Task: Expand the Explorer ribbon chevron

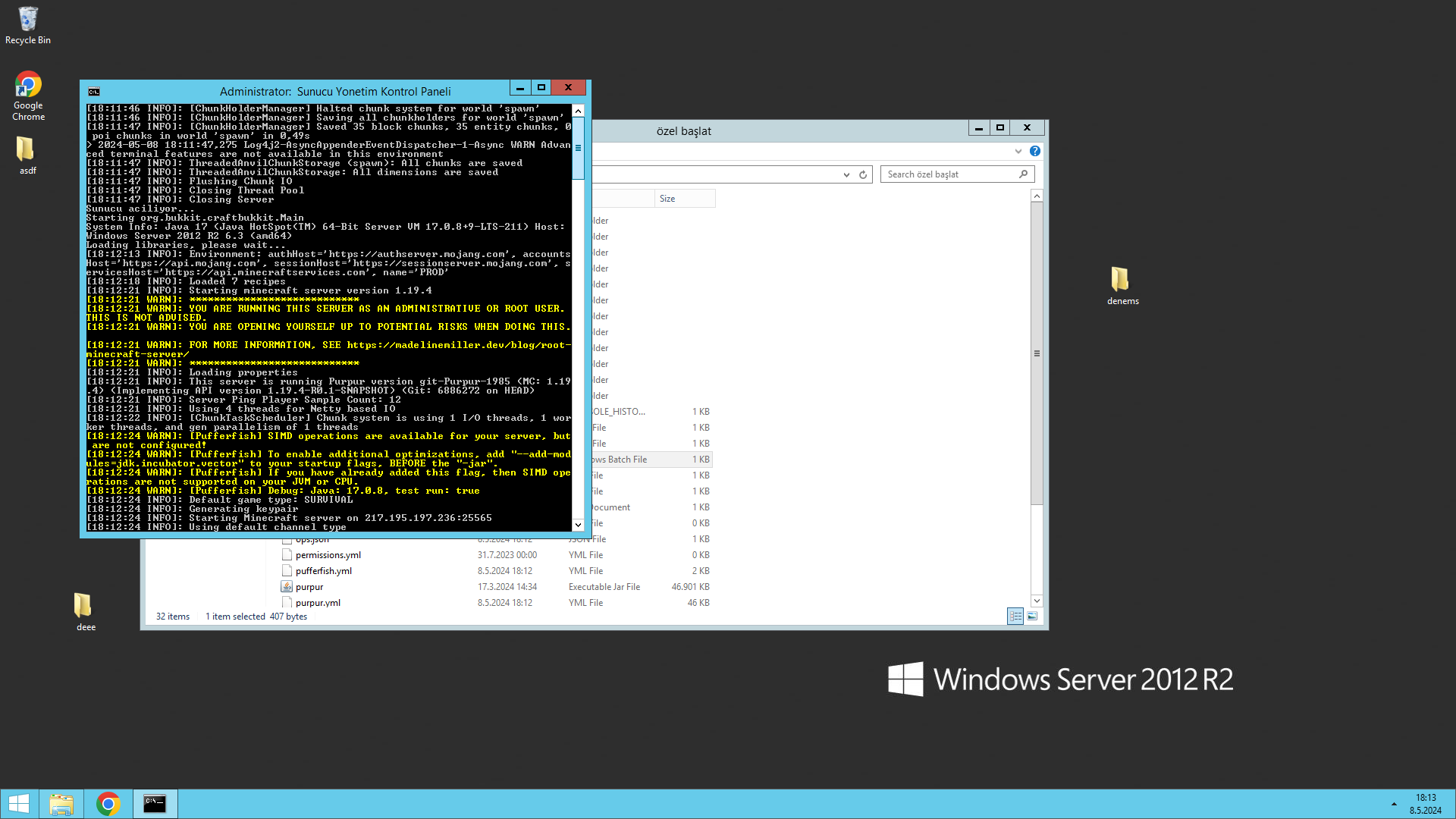Action: [1018, 151]
